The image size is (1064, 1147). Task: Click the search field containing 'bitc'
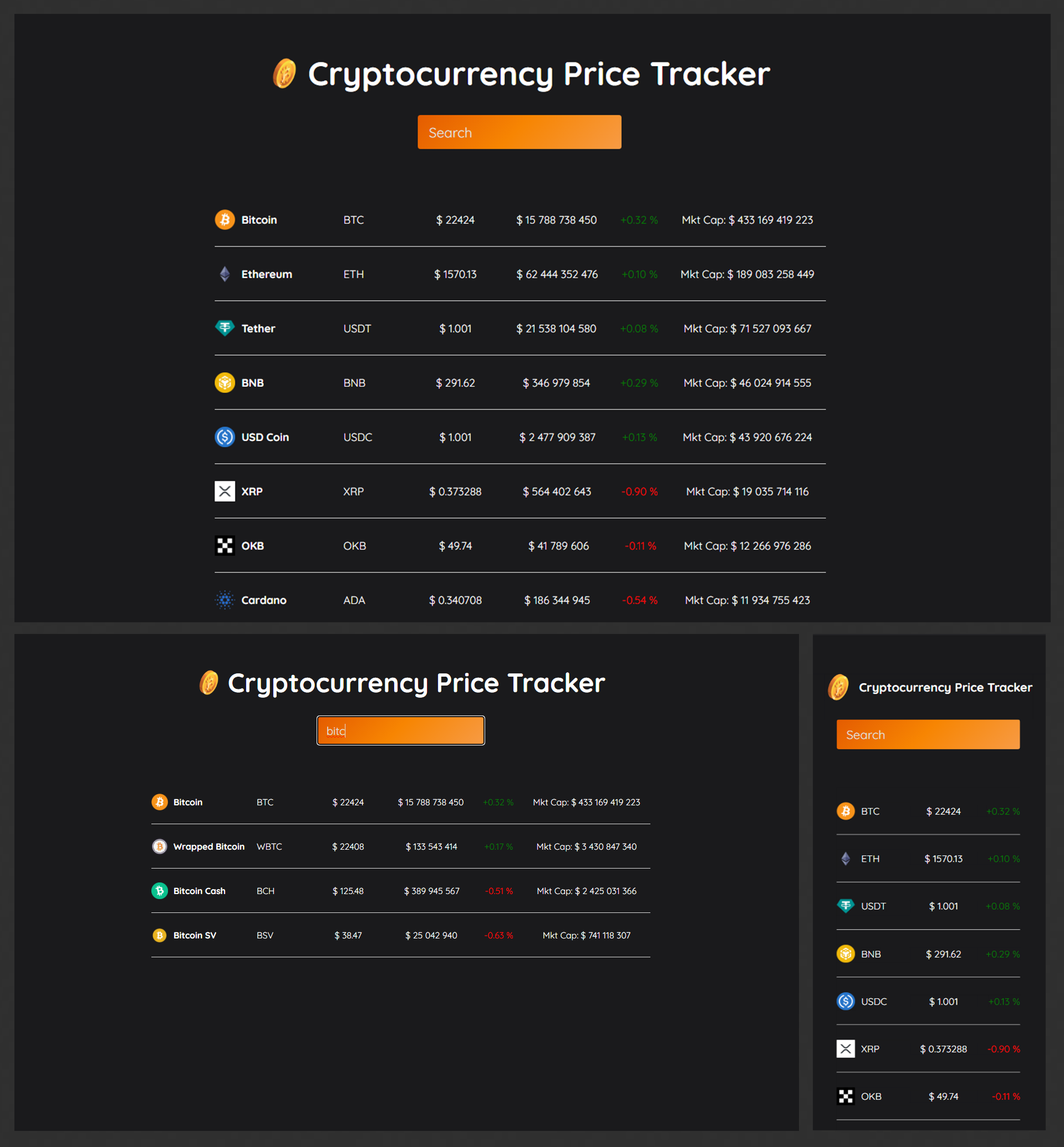coord(400,730)
